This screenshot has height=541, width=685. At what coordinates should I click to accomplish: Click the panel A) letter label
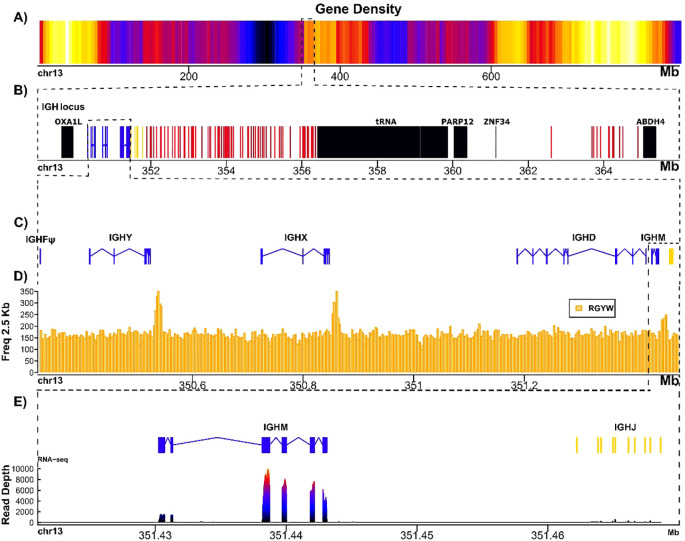pos(20,17)
